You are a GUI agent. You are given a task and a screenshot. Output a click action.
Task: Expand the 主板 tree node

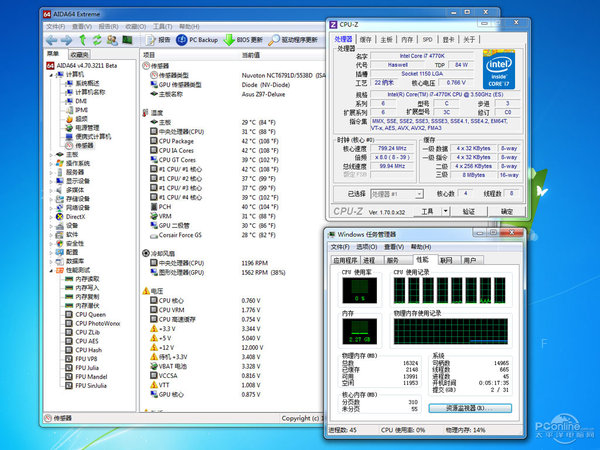(x=51, y=154)
